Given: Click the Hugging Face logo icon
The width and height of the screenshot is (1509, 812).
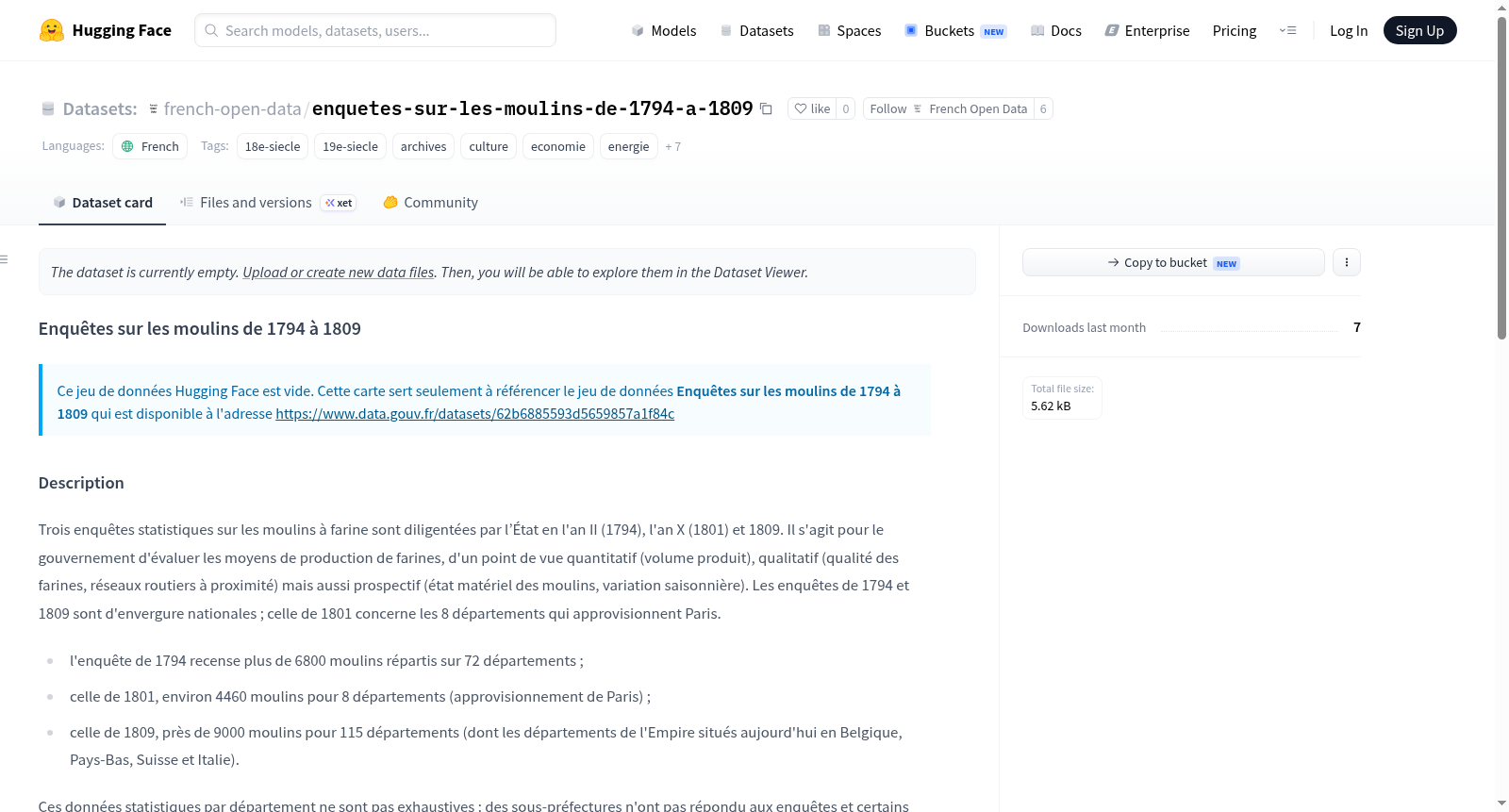Looking at the screenshot, I should (x=52, y=30).
